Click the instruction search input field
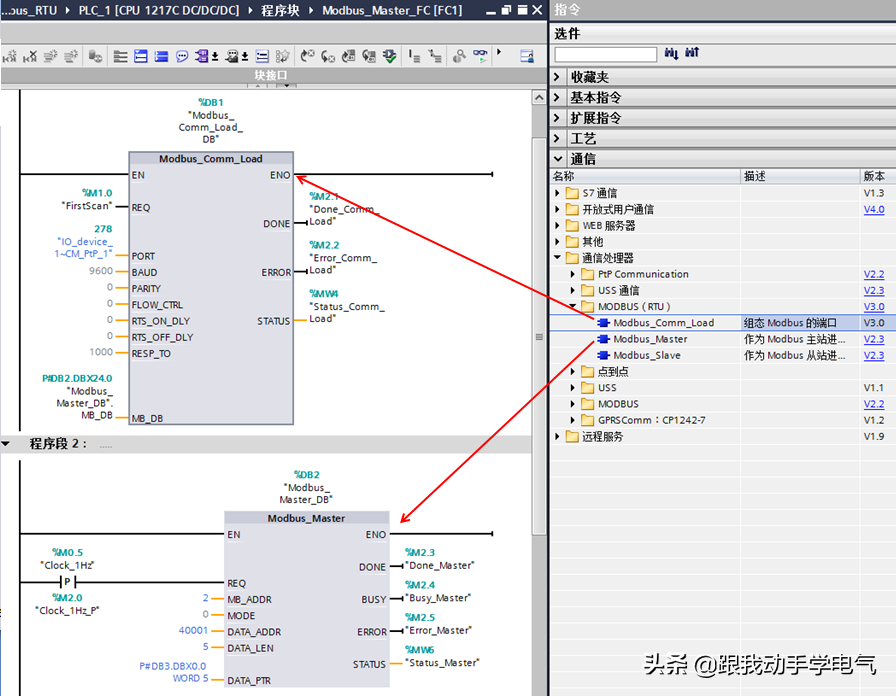 [x=605, y=54]
